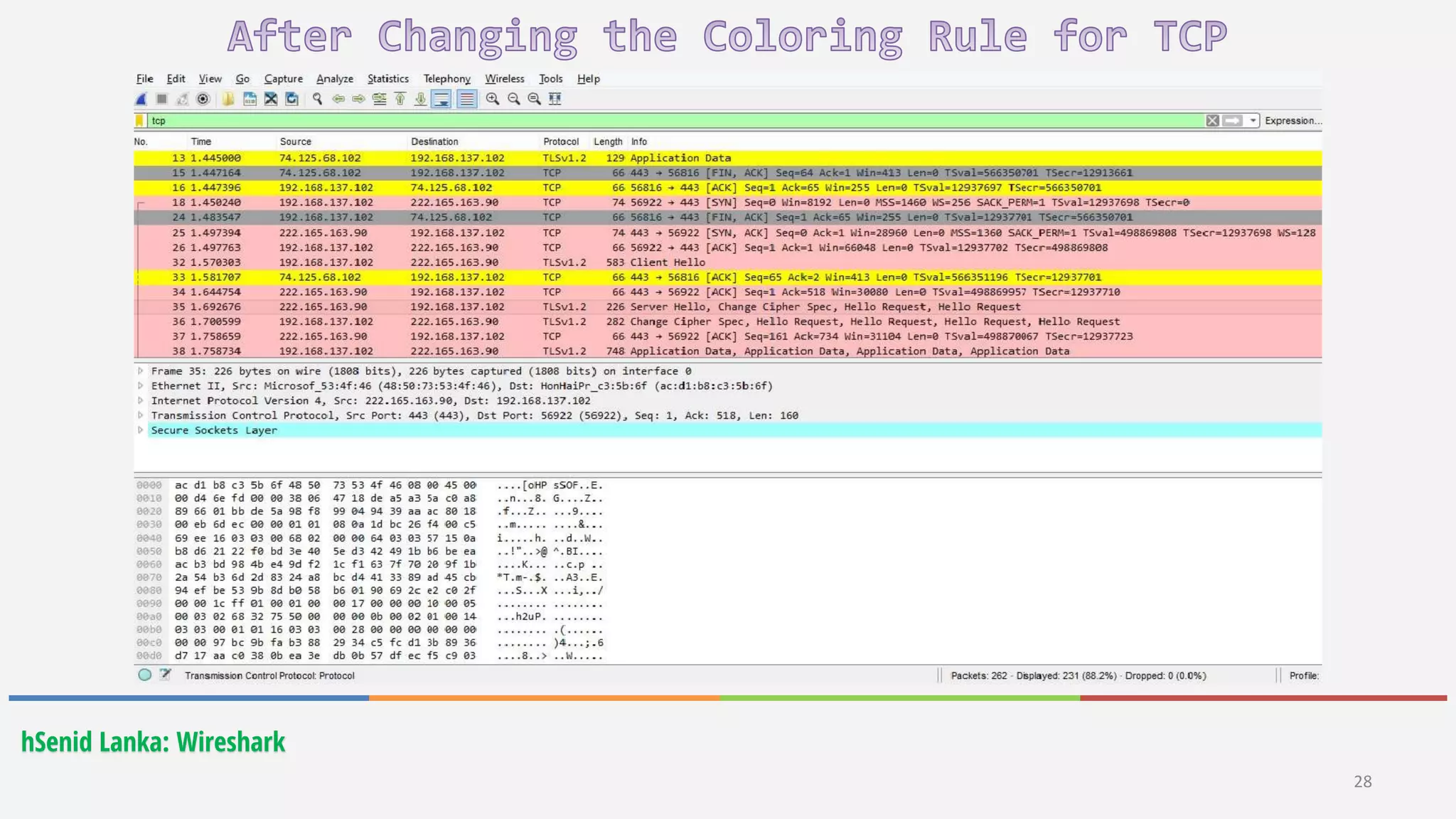Viewport: 1456px width, 819px height.
Task: Click the expert information circle in status bar
Action: coord(145,675)
